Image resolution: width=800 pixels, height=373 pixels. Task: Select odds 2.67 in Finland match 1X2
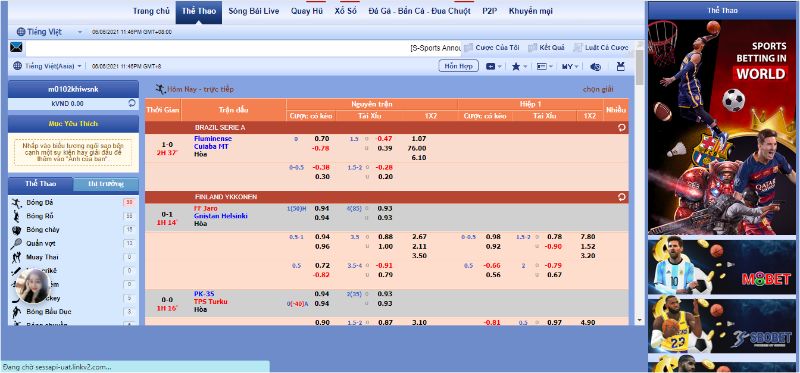point(419,237)
